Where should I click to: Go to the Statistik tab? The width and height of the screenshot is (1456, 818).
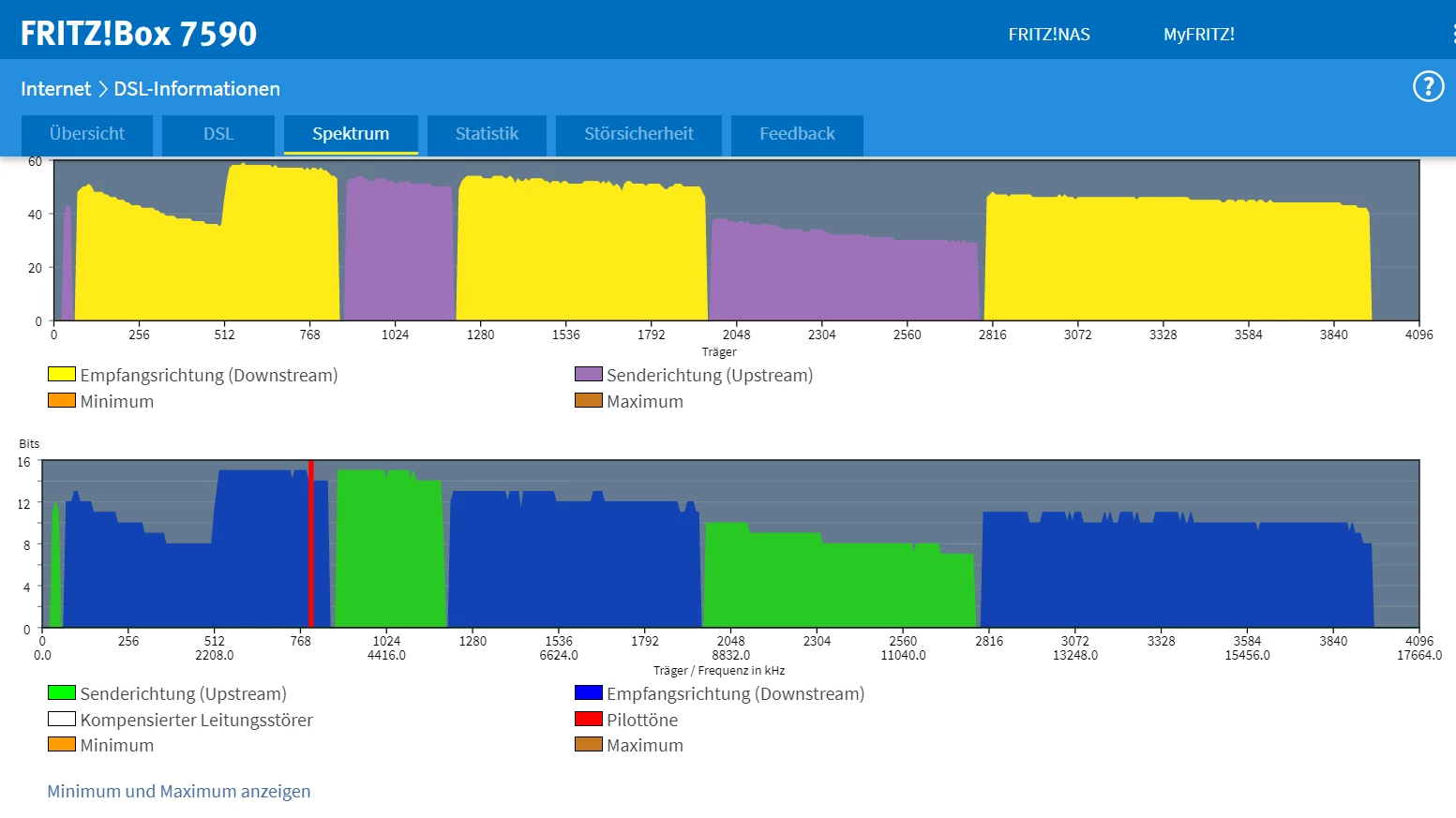pos(487,134)
